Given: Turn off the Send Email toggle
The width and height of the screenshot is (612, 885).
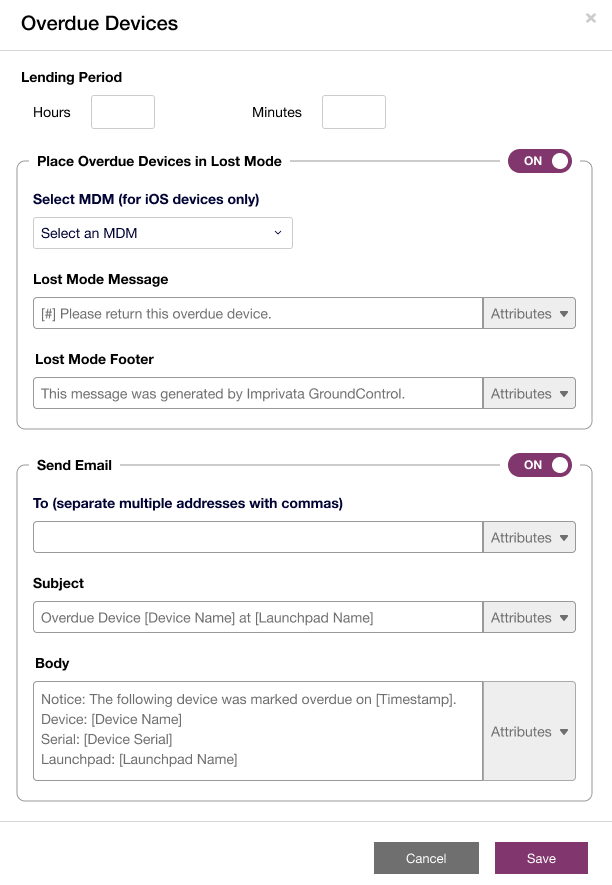Looking at the screenshot, I should [539, 465].
